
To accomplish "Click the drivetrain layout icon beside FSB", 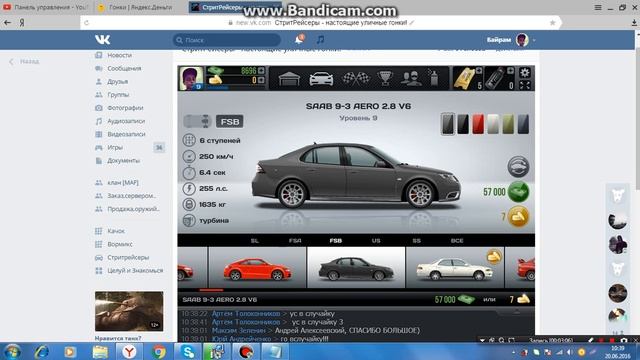I will point(197,121).
